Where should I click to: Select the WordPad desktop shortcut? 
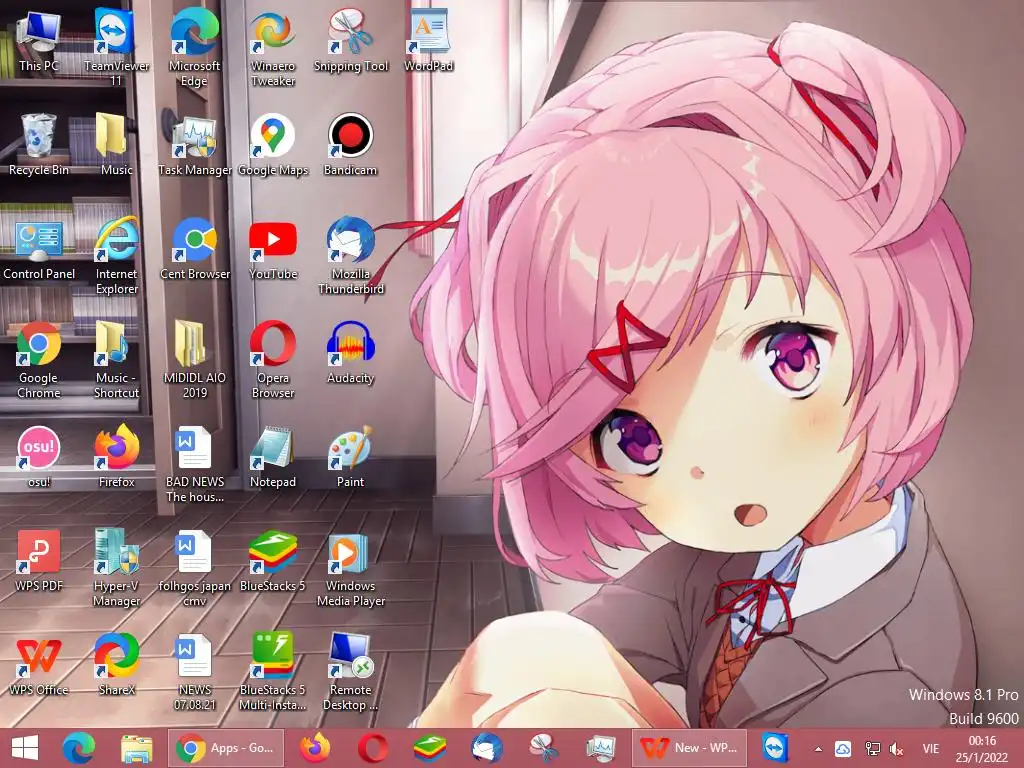428,41
